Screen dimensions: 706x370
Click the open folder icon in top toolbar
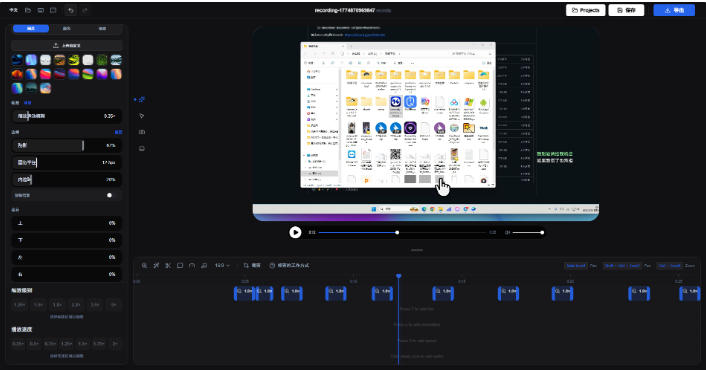click(28, 10)
